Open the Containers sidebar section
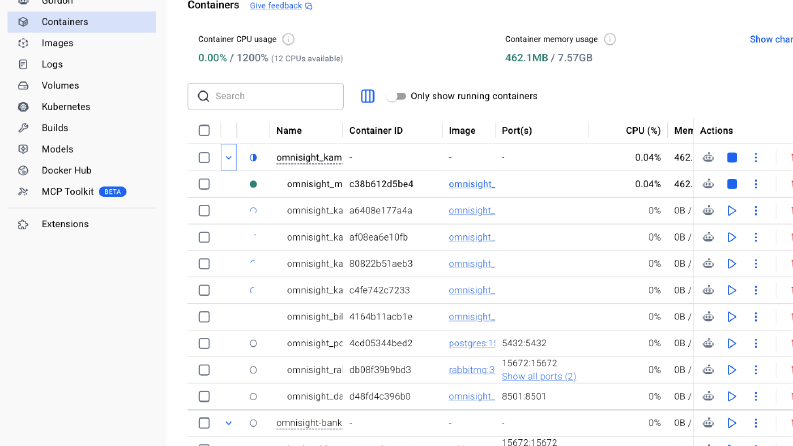The height and width of the screenshot is (446, 793). pos(81,22)
